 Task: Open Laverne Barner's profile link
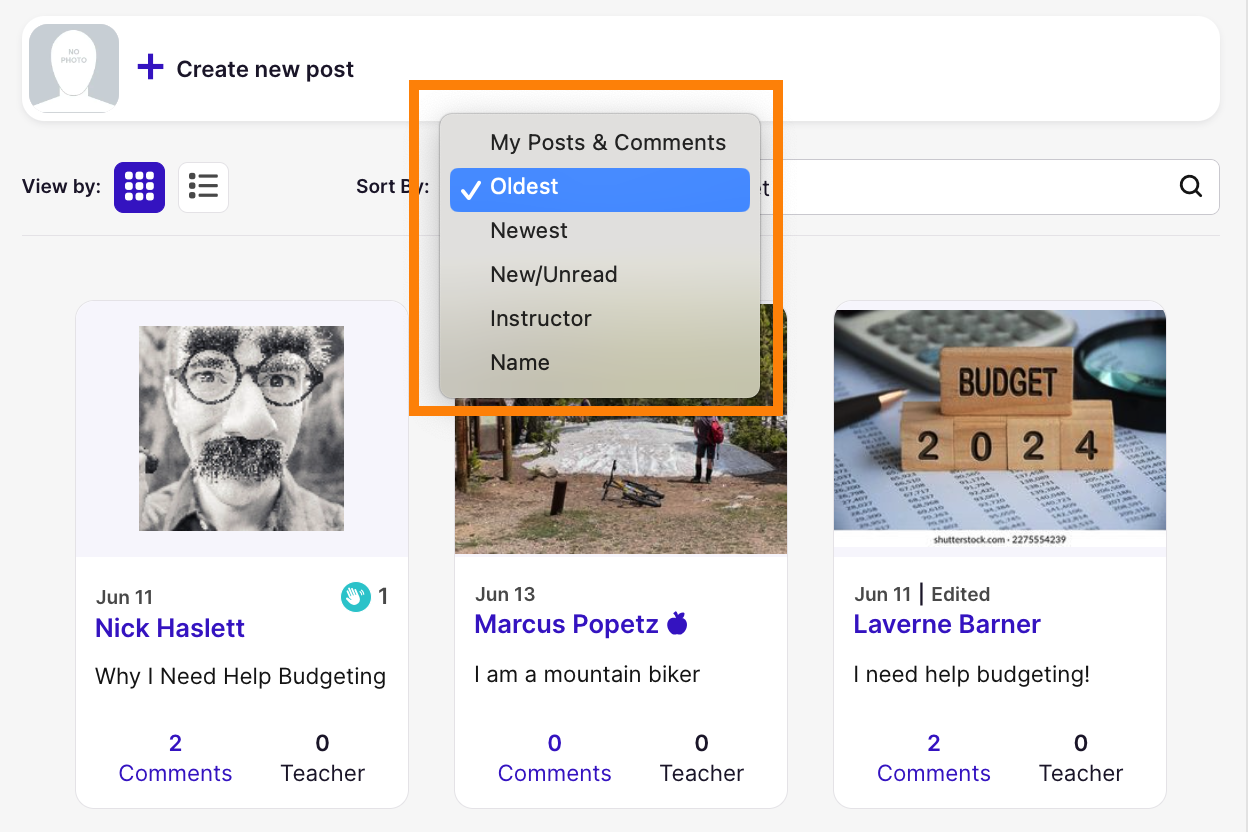point(947,625)
